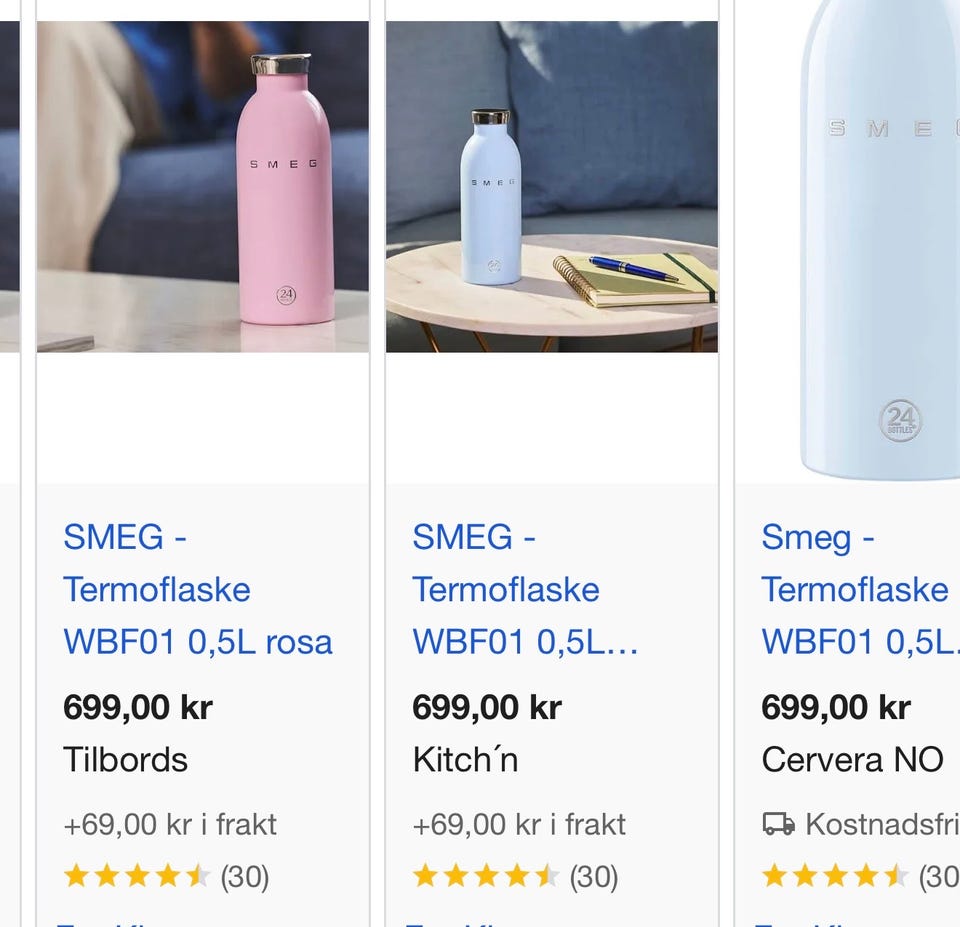Open the (30) reviews count under Kitch'n

[x=594, y=877]
